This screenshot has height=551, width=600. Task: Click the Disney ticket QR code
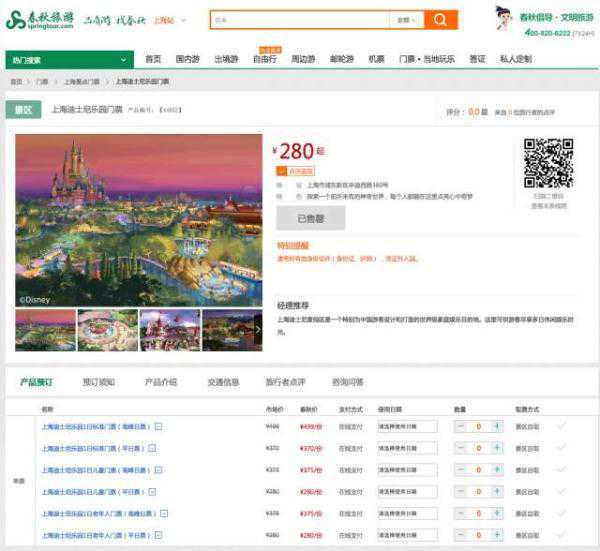pyautogui.click(x=548, y=162)
